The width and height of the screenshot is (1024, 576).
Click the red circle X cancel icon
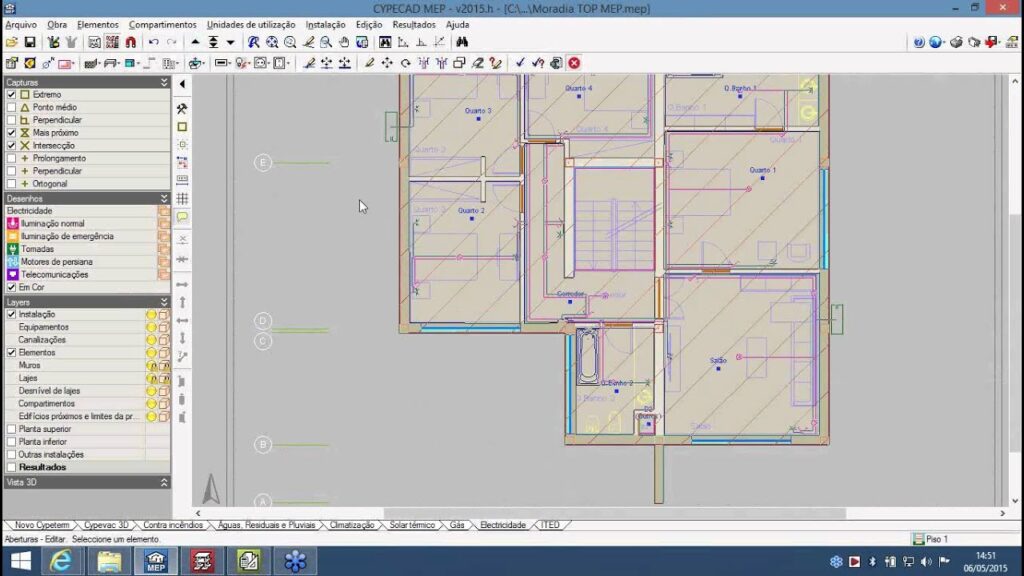click(x=574, y=63)
